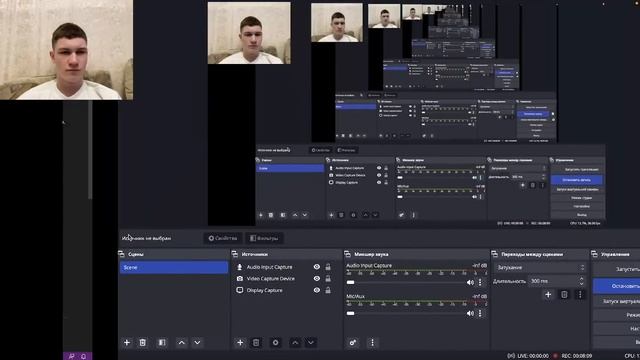This screenshot has width=640, height=360.
Task: Add a new source with the plus icon
Action: point(240,342)
